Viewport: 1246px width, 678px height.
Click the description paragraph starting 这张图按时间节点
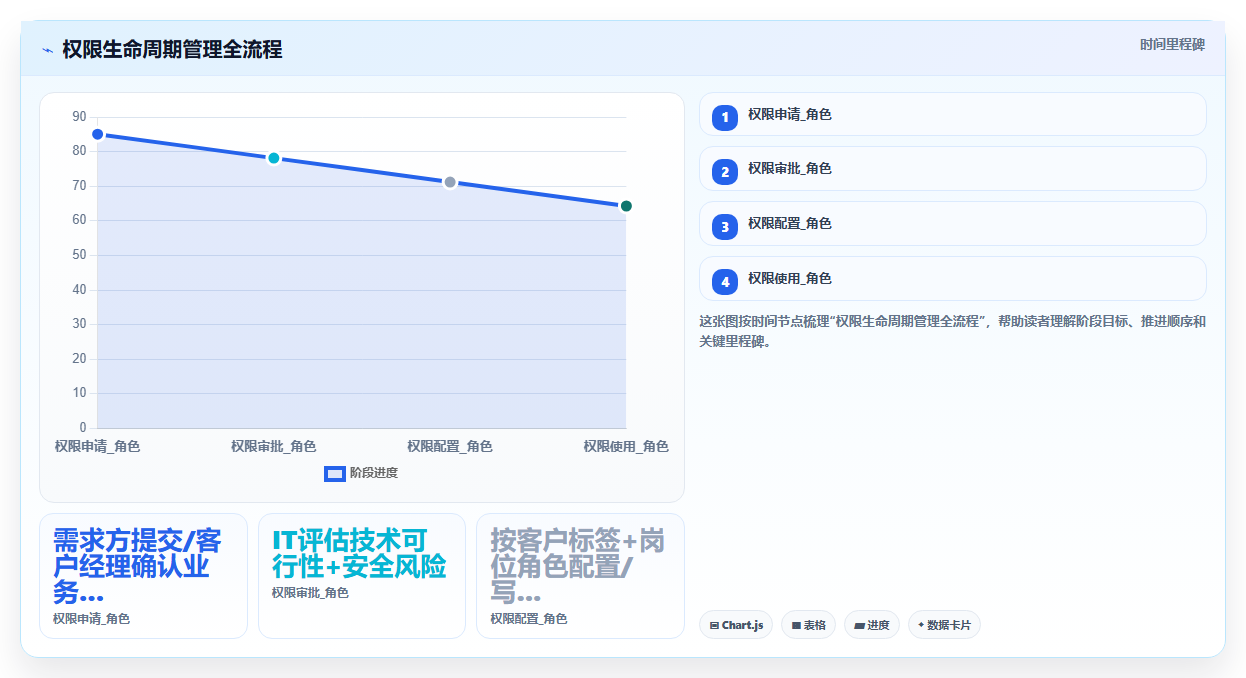[x=952, y=332]
